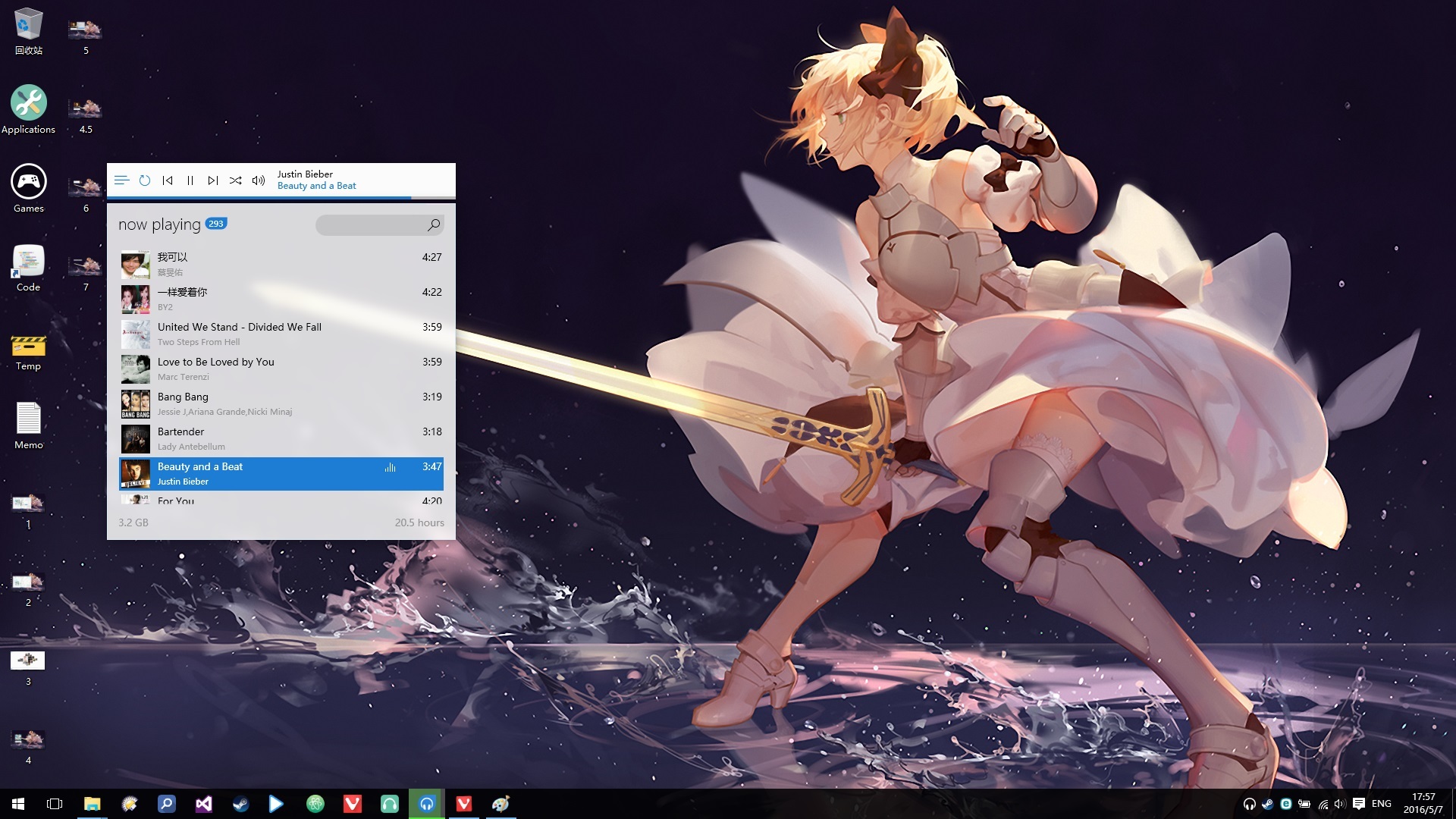Toggle the playlist menu icon
This screenshot has height=819, width=1456.
click(x=121, y=180)
